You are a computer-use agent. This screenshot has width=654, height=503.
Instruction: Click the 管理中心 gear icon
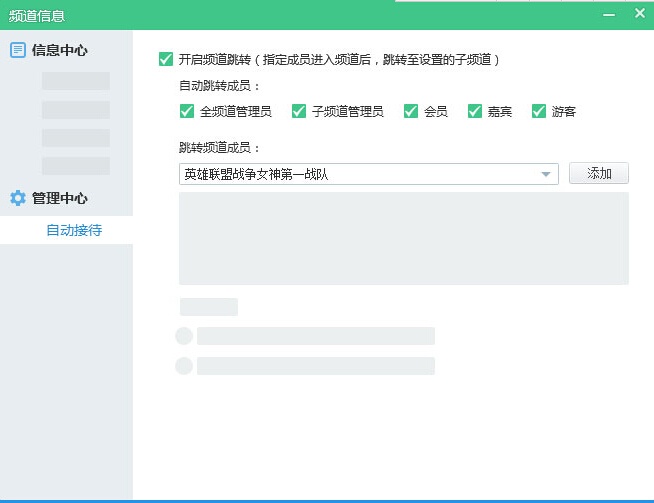pyautogui.click(x=18, y=198)
